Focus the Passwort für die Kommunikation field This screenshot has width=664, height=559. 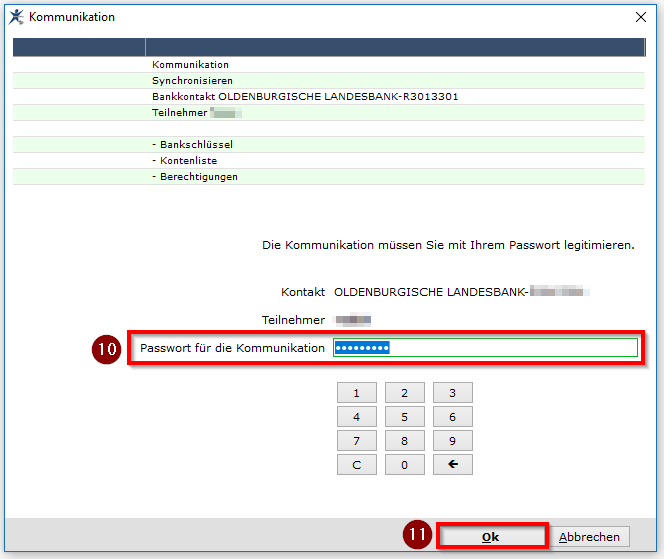(485, 348)
